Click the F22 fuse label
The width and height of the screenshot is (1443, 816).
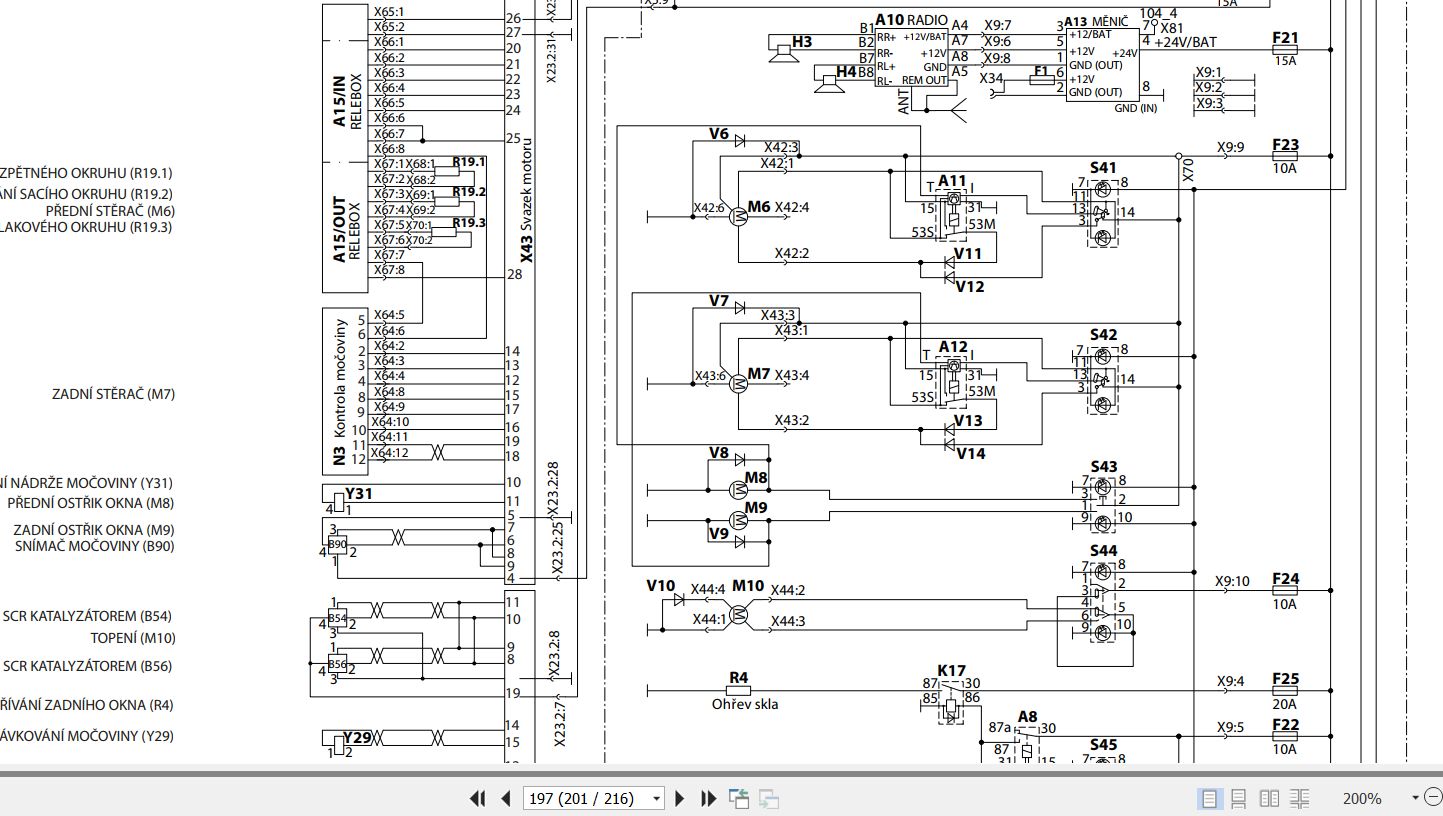point(1285,726)
